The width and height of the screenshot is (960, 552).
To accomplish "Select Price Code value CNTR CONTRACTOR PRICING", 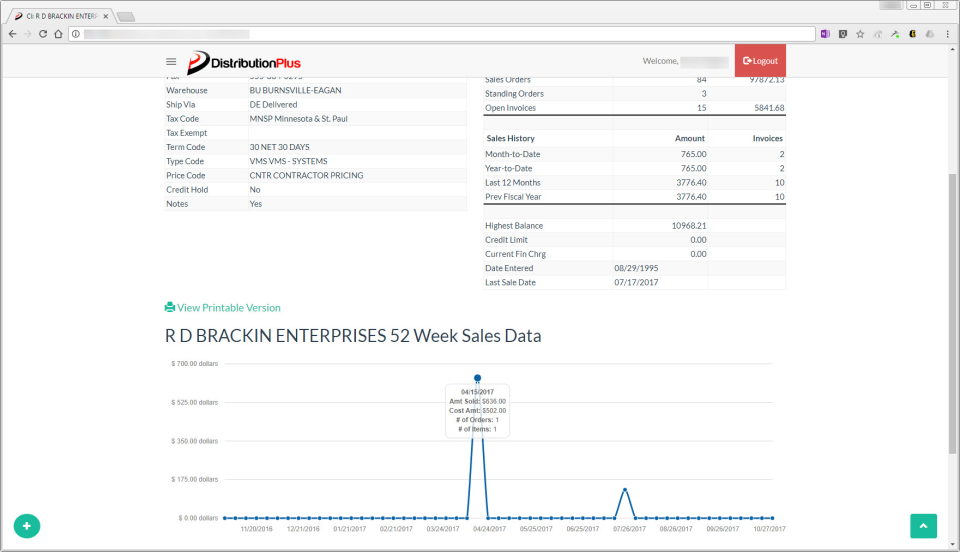I will tap(306, 176).
